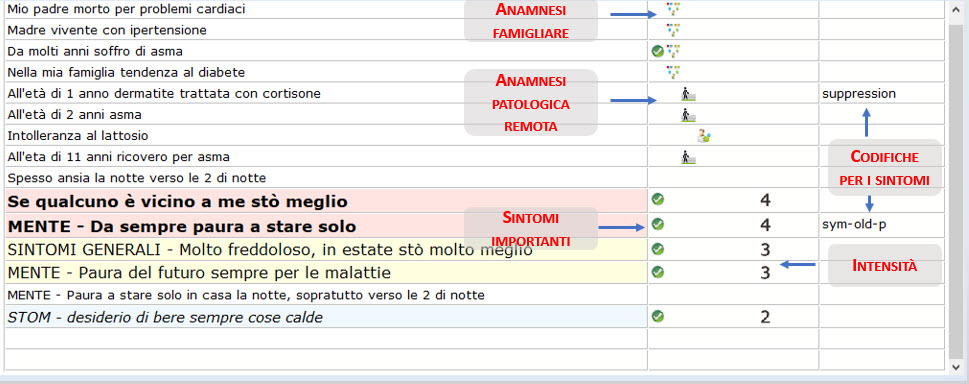Click history icon on 'ricovero per asma' row
Screen dimensions: 969x384
[x=688, y=158]
